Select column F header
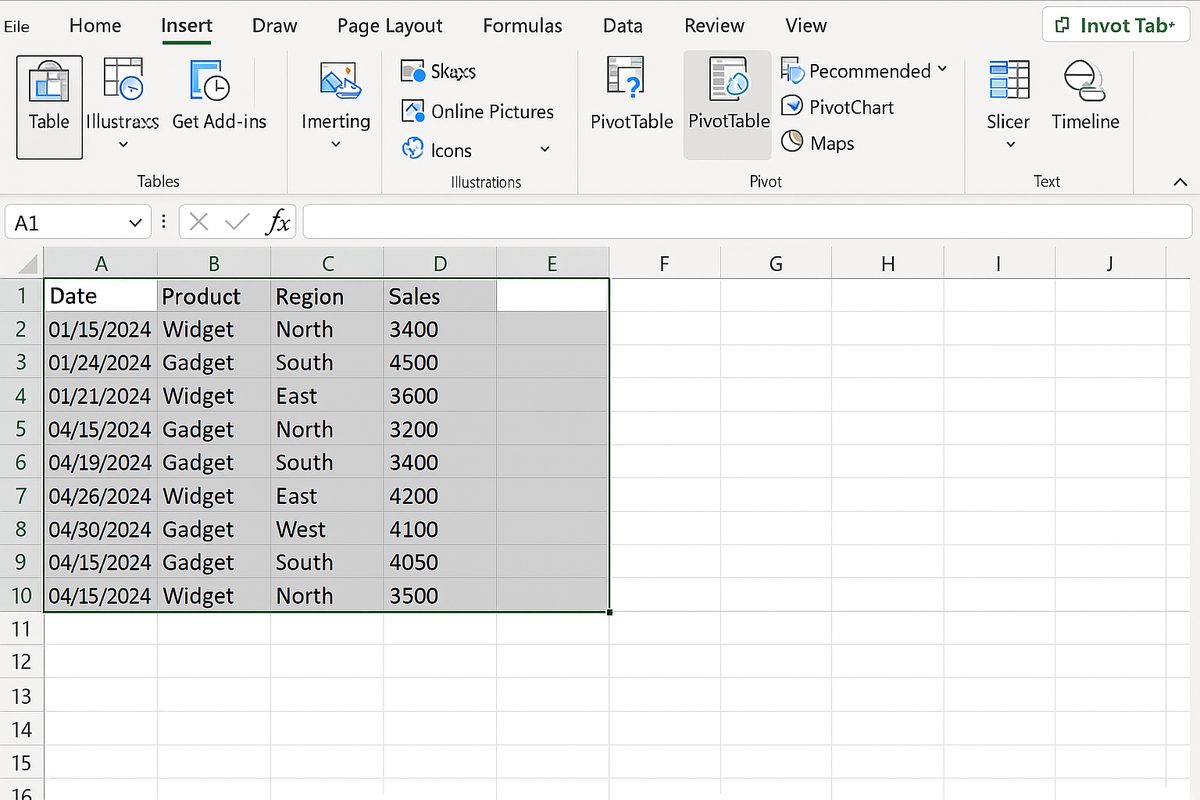Image resolution: width=1200 pixels, height=800 pixels. point(664,264)
